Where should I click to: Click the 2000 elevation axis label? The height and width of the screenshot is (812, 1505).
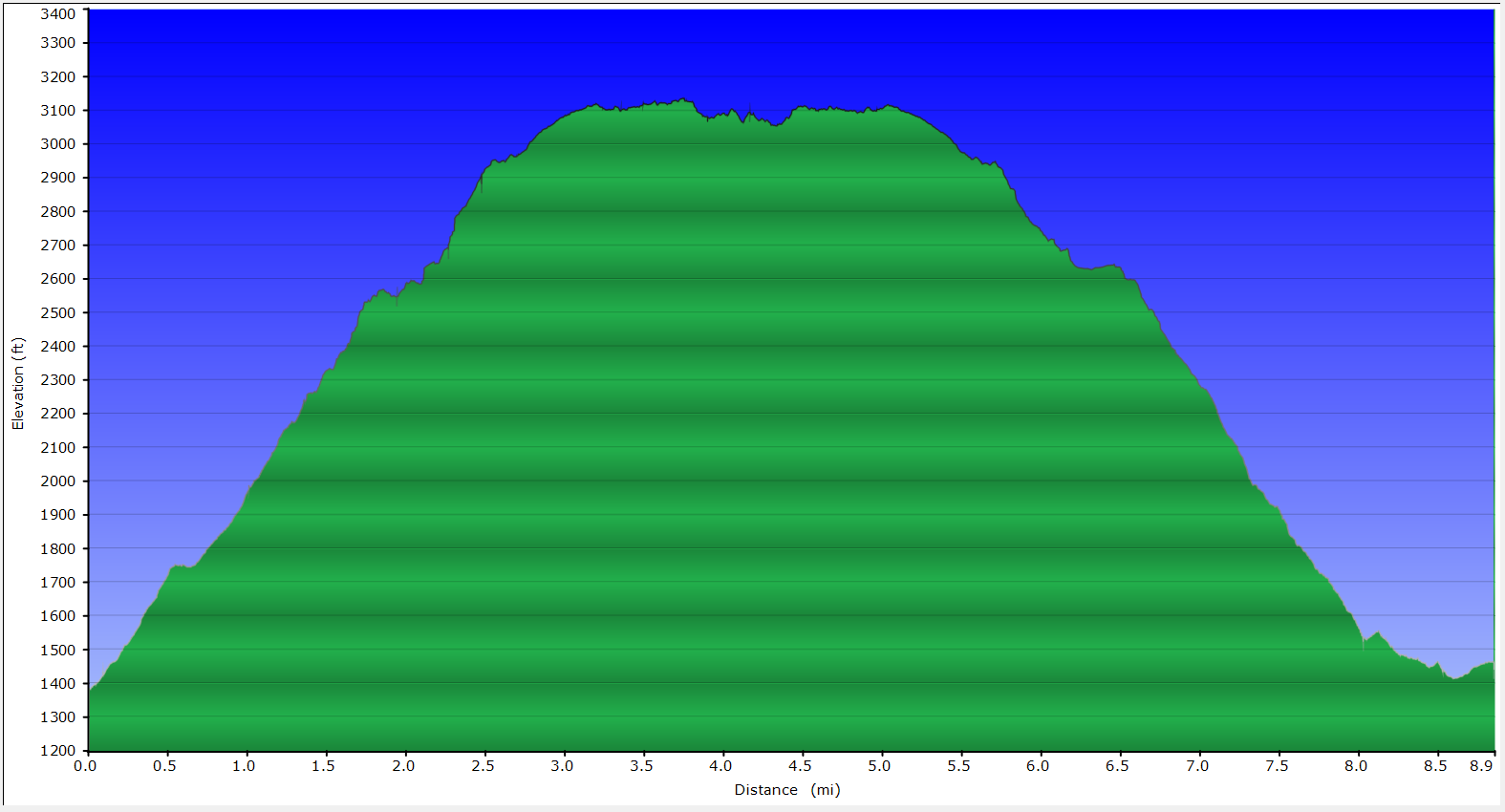click(x=57, y=481)
